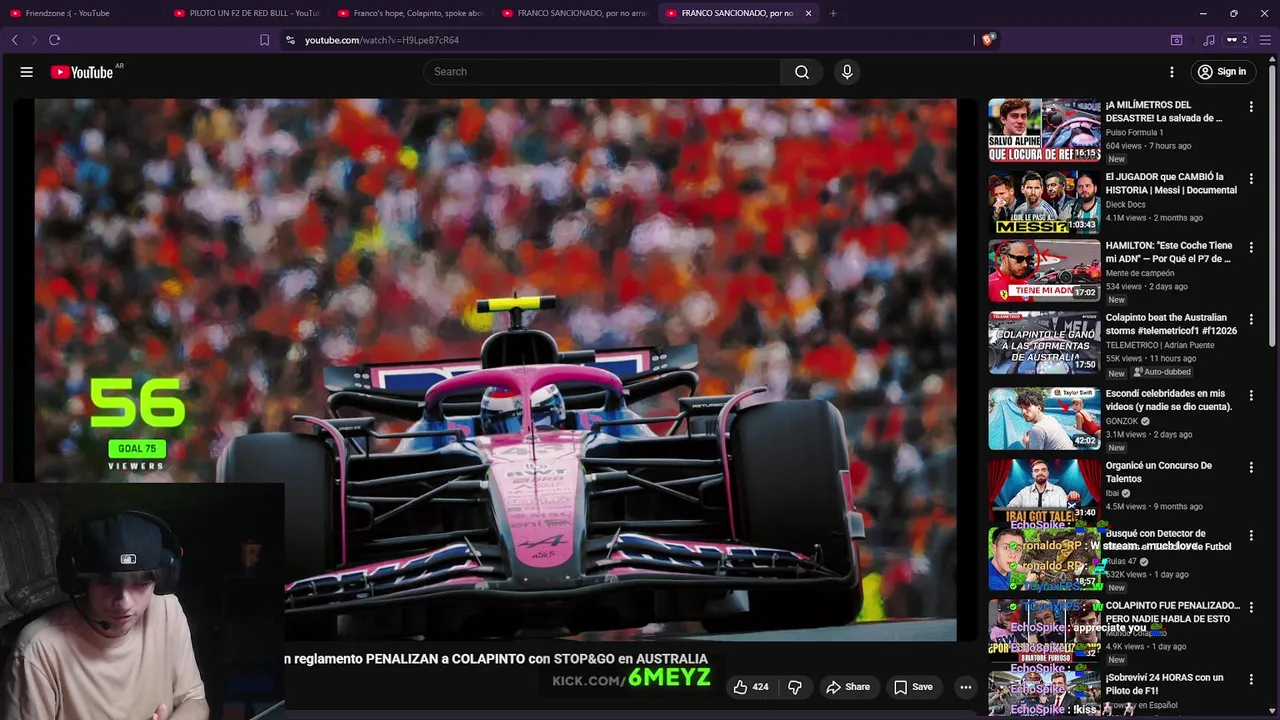
Task: Open a new browser tab
Action: coord(833,13)
